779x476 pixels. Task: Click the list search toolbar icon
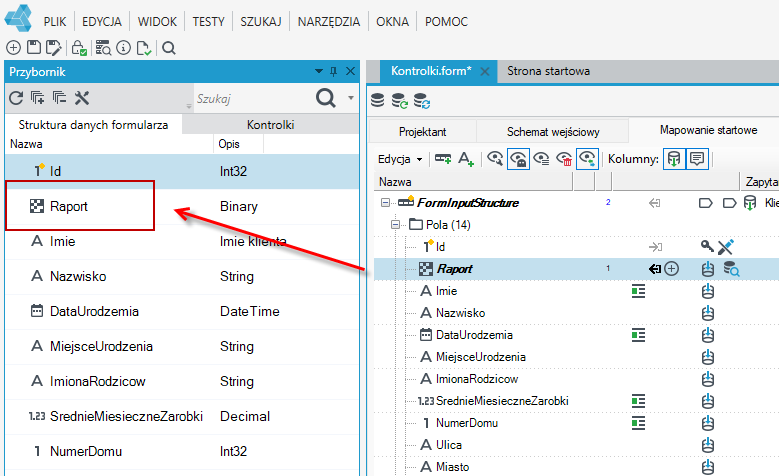(103, 48)
